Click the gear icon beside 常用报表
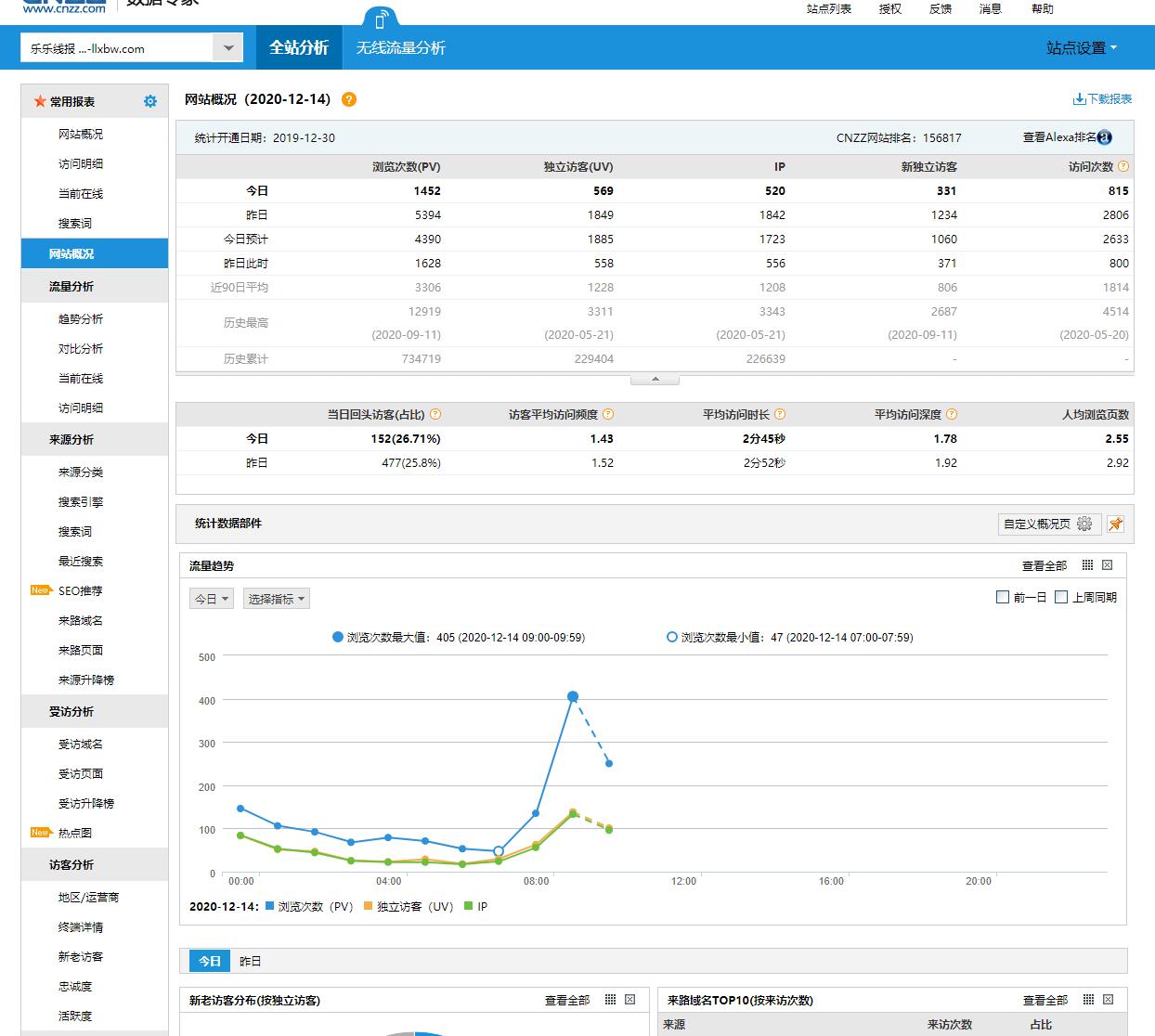 coord(150,101)
